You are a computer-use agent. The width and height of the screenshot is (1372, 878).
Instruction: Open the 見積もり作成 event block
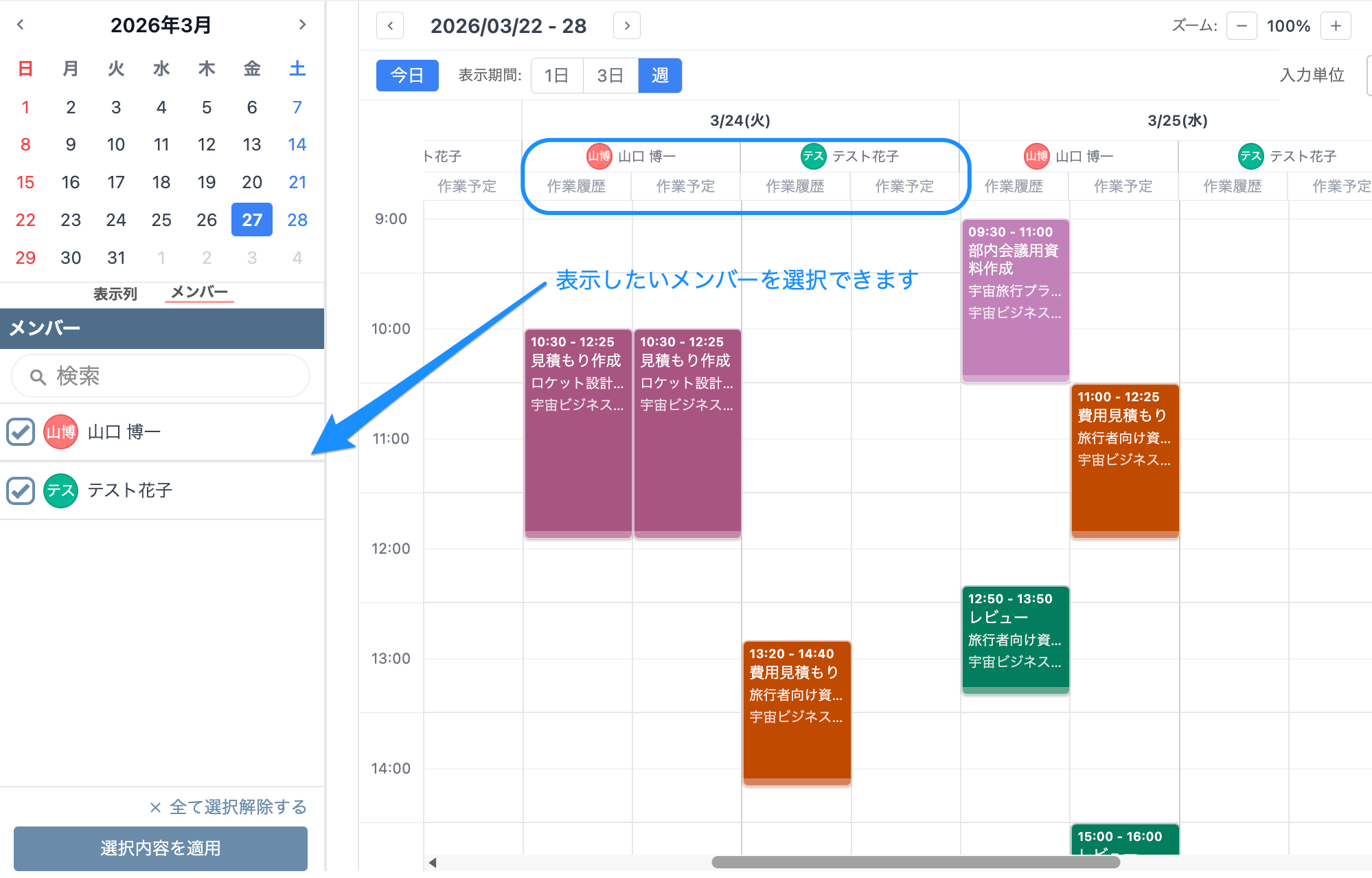pyautogui.click(x=578, y=431)
